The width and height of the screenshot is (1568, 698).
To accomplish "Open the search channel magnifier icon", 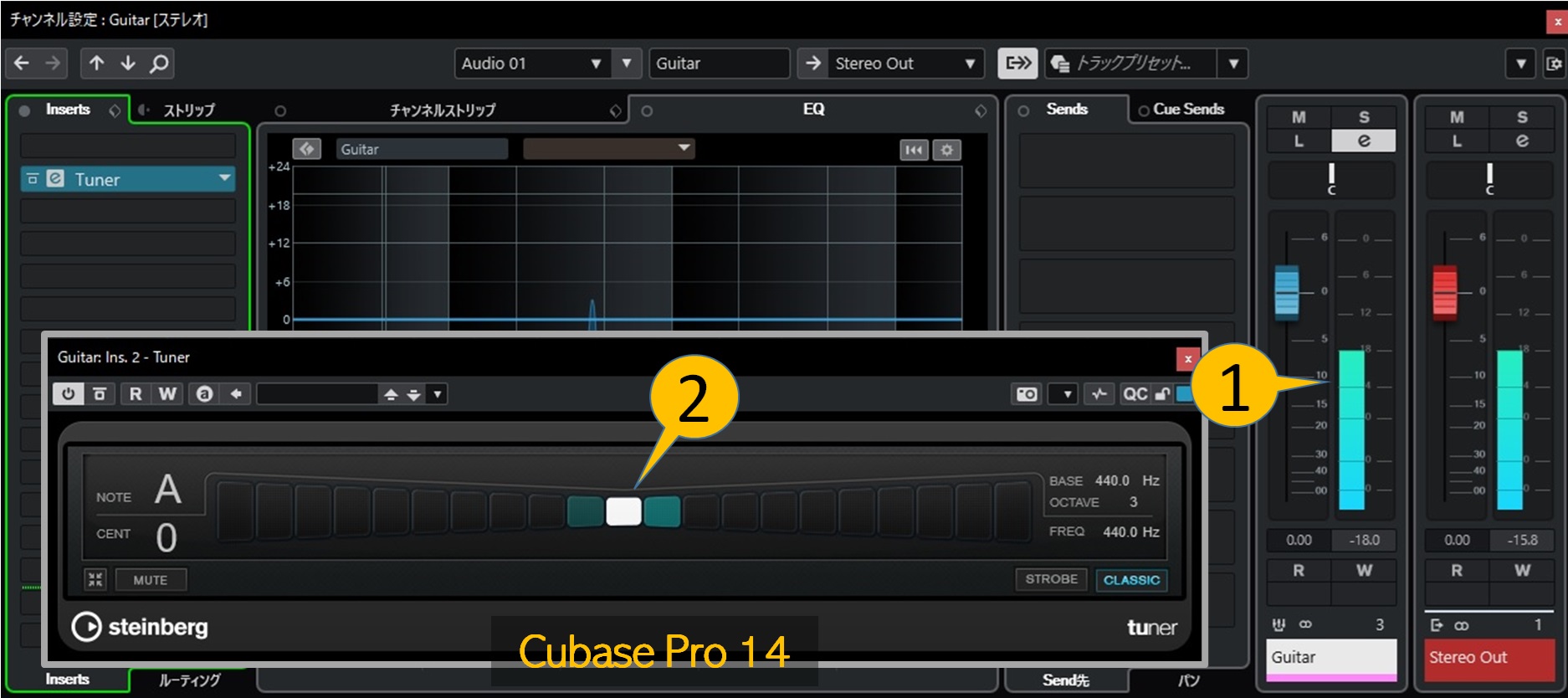I will pyautogui.click(x=158, y=63).
